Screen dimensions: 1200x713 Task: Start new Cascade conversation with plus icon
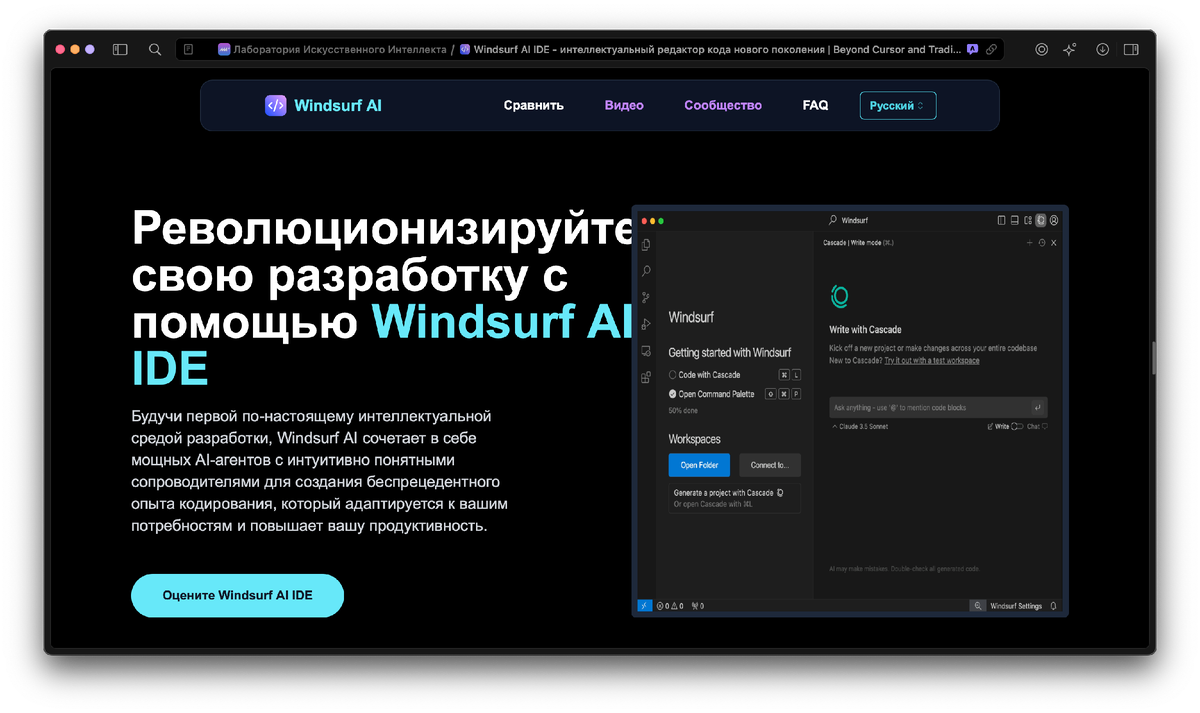pos(1030,243)
